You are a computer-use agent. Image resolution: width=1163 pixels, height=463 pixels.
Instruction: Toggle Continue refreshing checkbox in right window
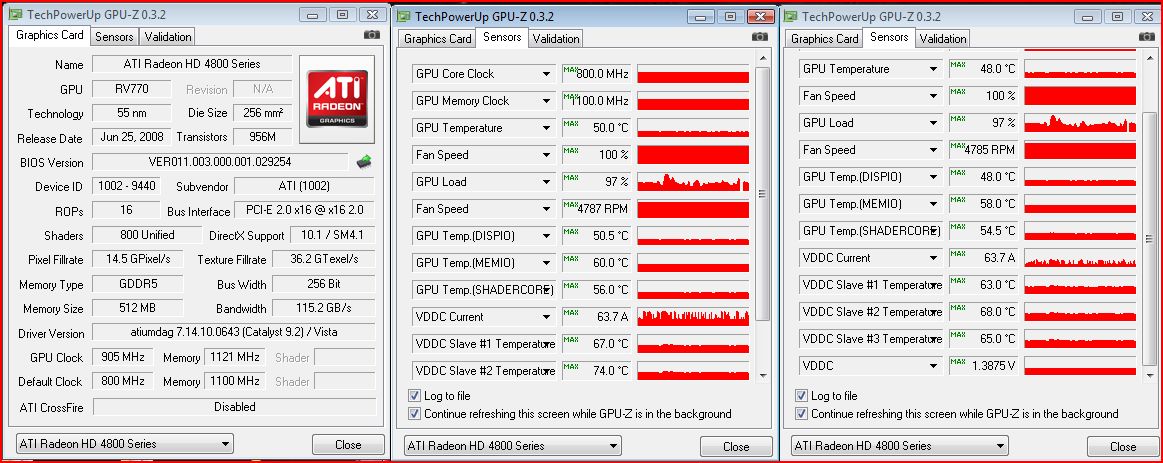(x=801, y=413)
